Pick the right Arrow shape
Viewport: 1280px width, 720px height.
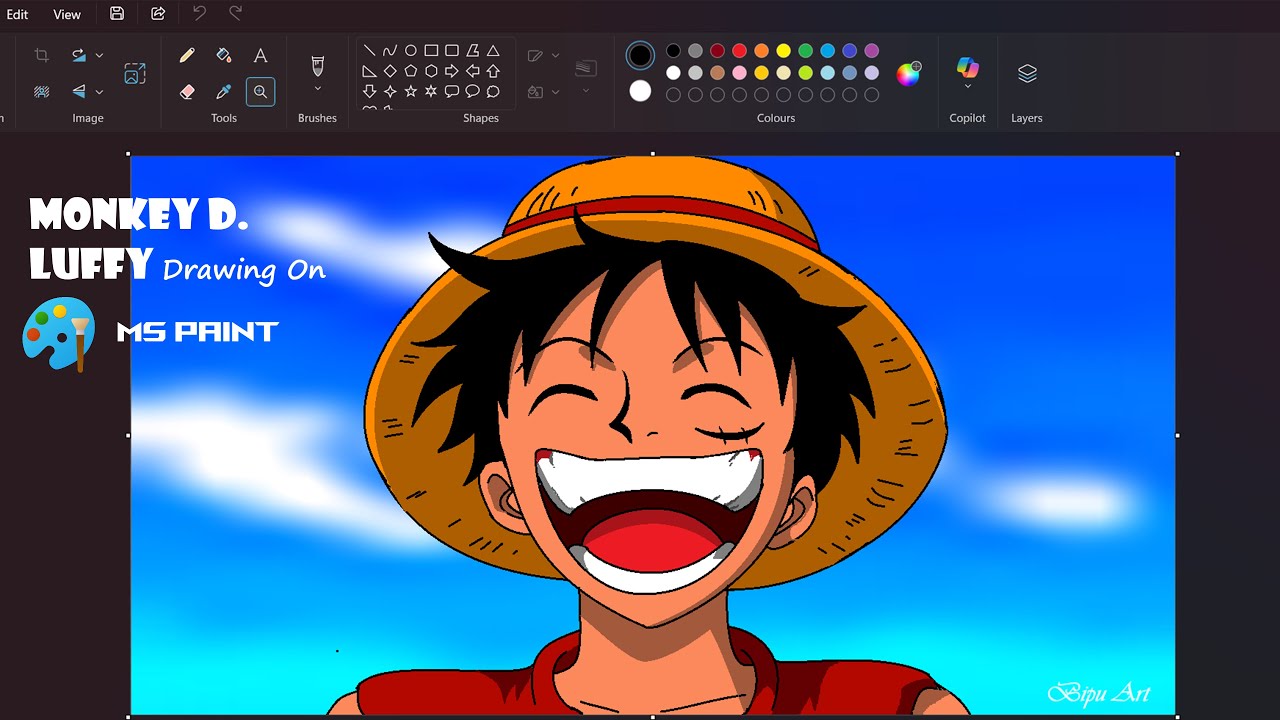[451, 71]
